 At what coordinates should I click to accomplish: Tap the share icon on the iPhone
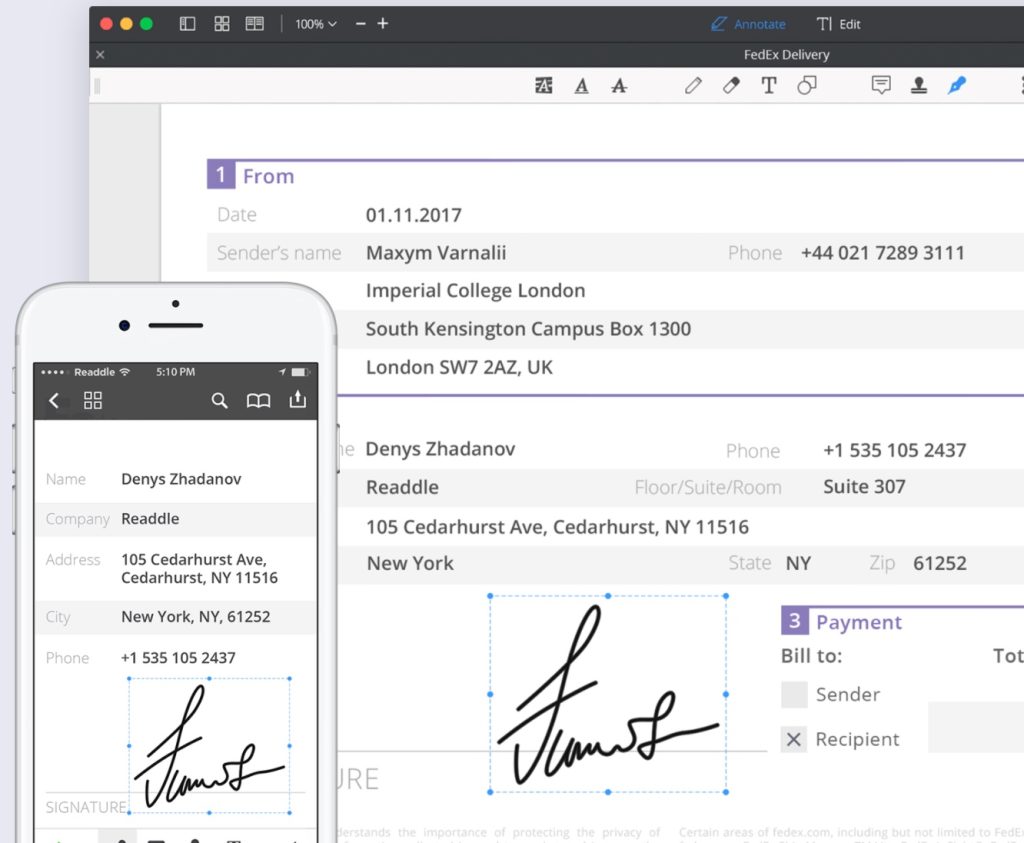click(298, 399)
